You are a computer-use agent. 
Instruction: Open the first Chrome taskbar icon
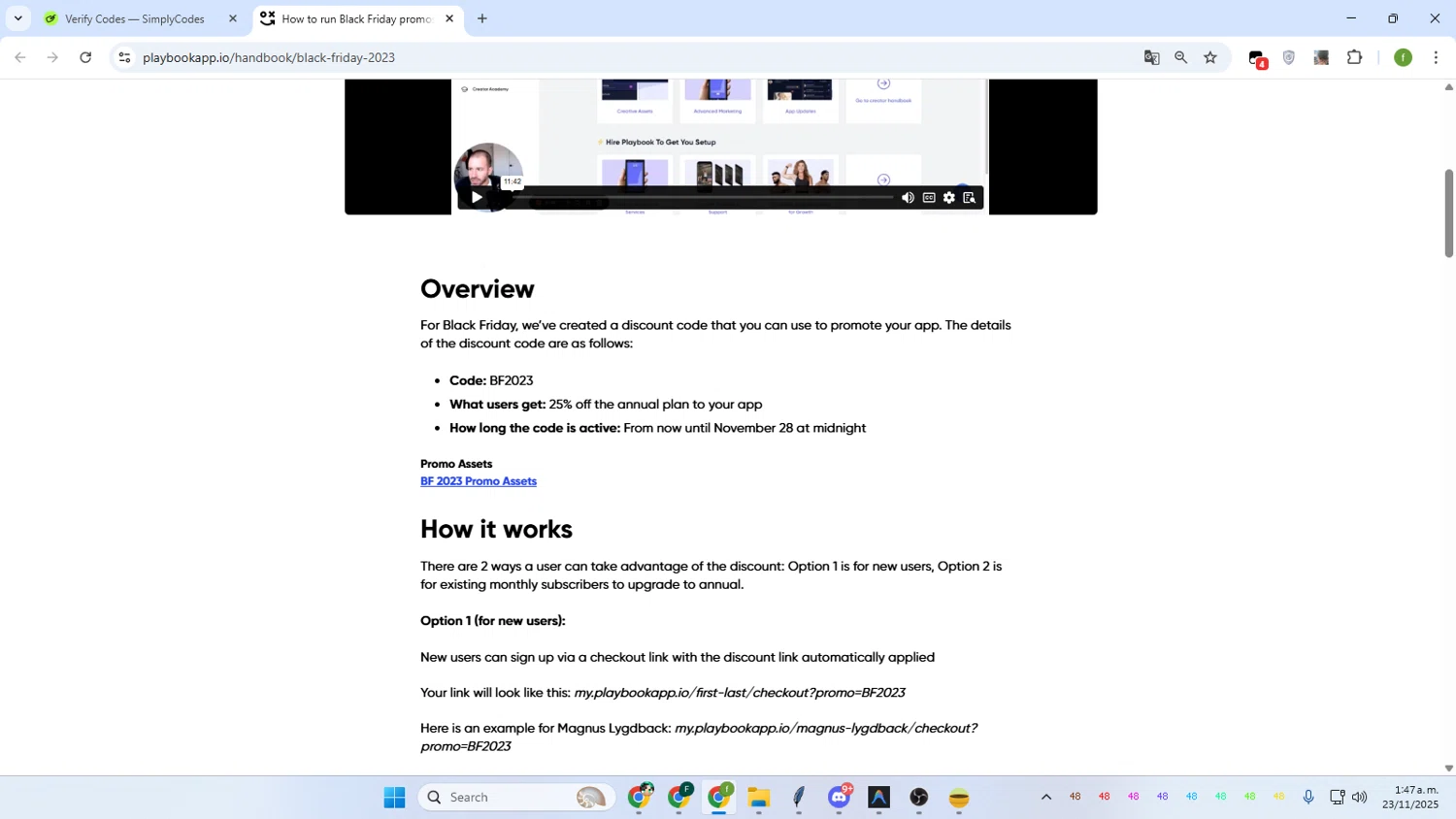[640, 797]
